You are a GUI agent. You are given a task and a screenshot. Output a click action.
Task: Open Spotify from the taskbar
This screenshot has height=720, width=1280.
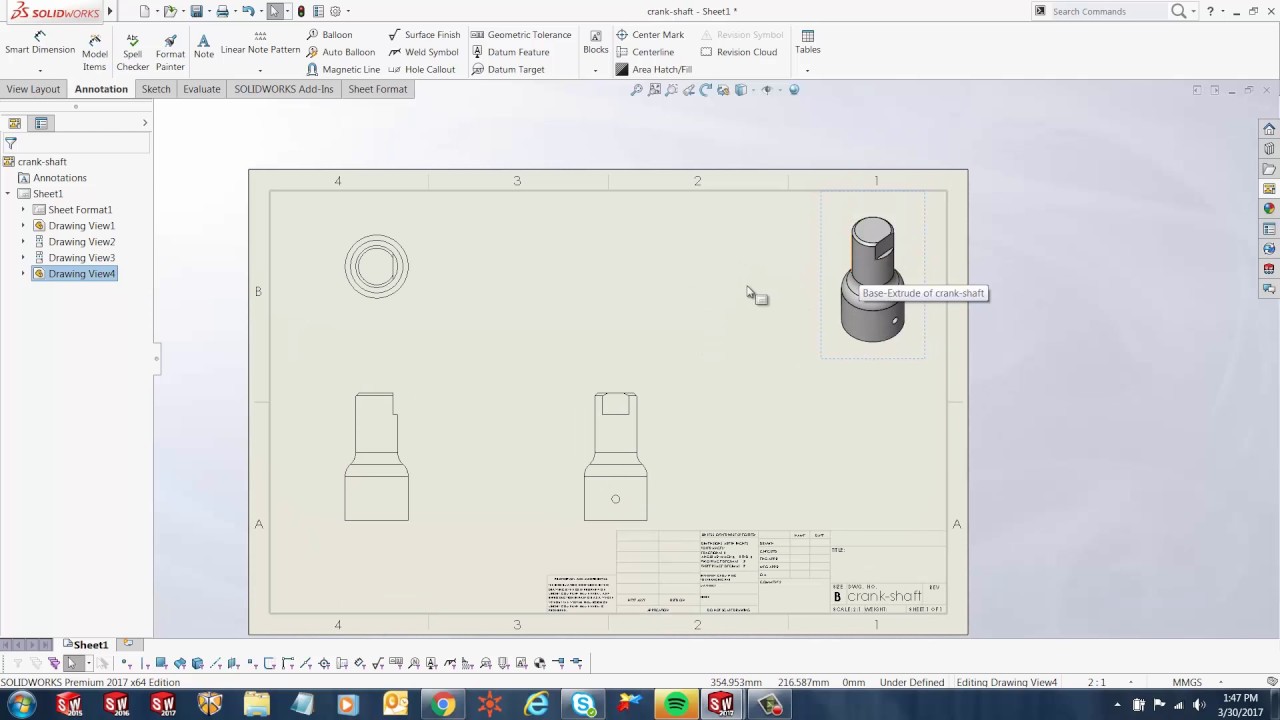[x=675, y=705]
